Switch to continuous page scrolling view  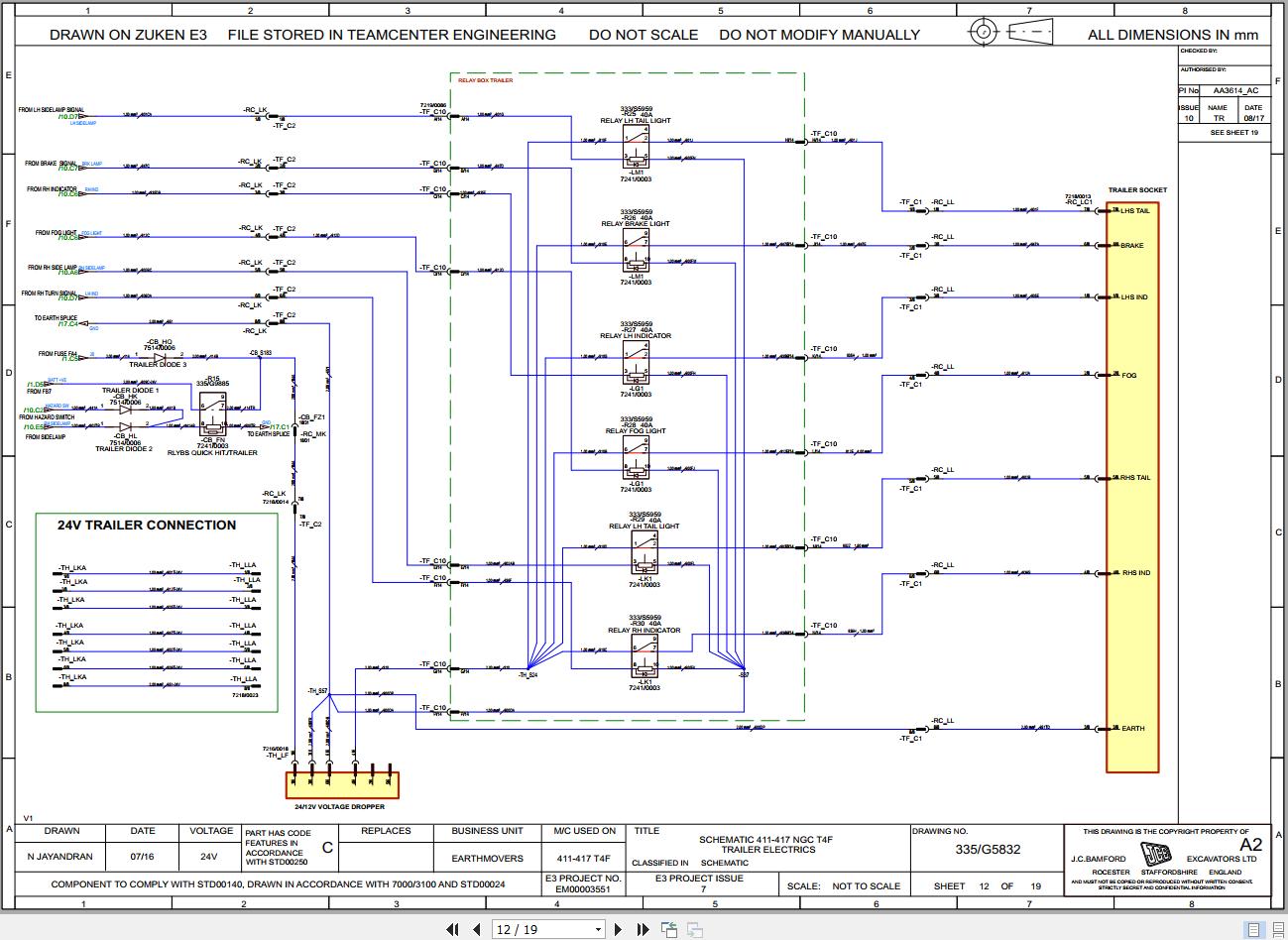click(1279, 929)
